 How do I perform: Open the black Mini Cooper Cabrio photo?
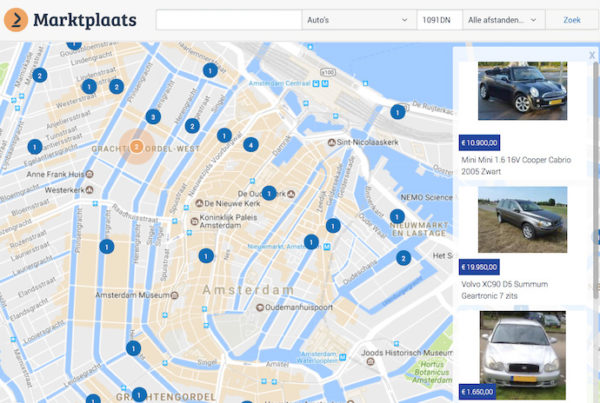tap(522, 91)
